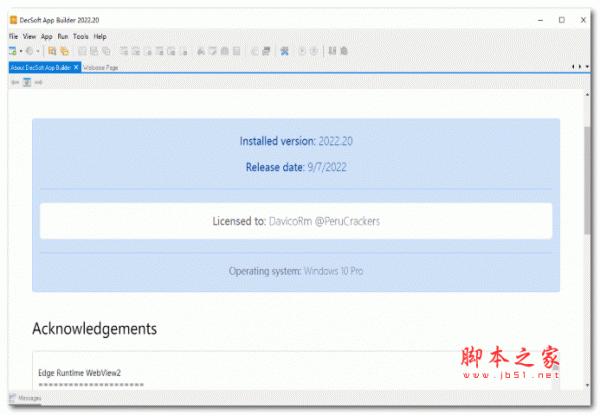
Task: Click the bug debug toolbar icon
Action: 344,51
